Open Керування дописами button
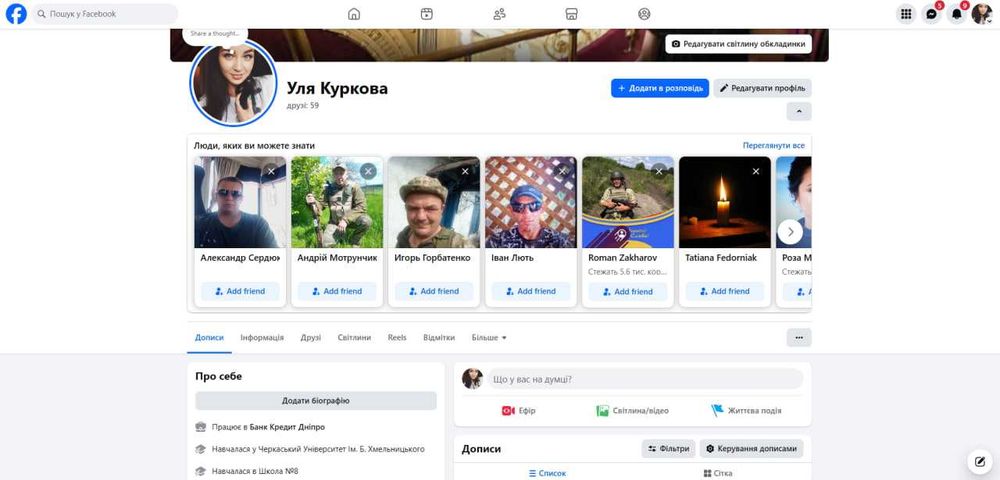1000x480 pixels. click(751, 449)
